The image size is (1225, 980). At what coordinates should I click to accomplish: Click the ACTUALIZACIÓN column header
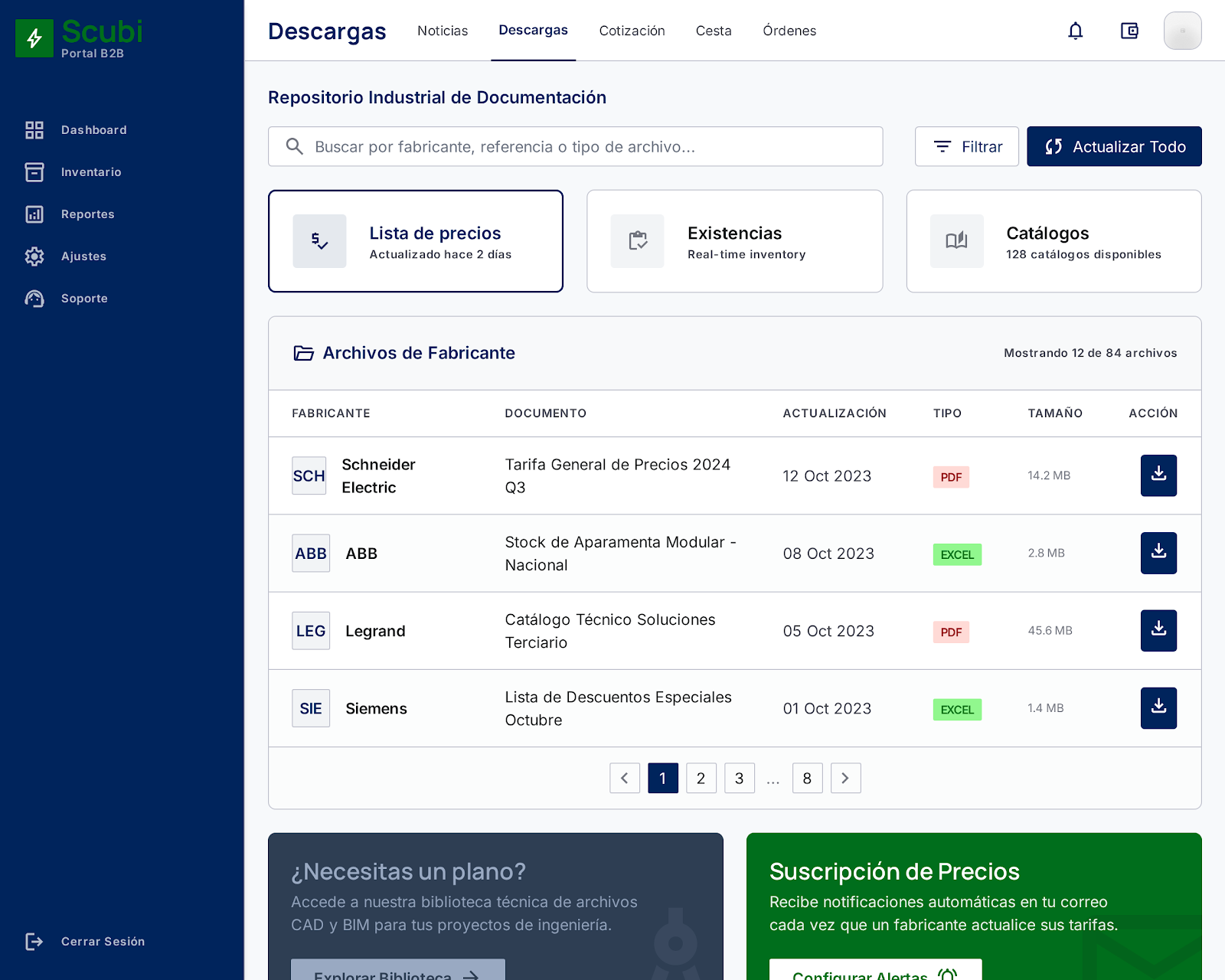click(835, 413)
